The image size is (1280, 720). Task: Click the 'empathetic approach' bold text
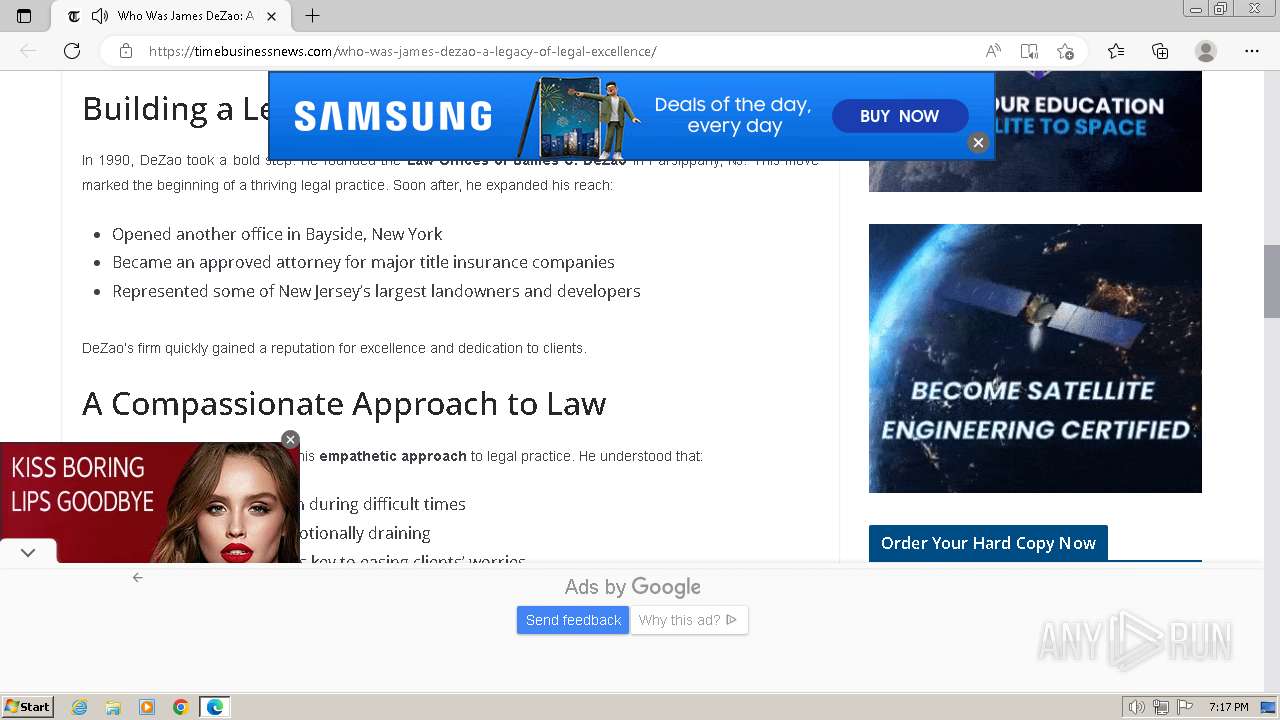tap(393, 456)
